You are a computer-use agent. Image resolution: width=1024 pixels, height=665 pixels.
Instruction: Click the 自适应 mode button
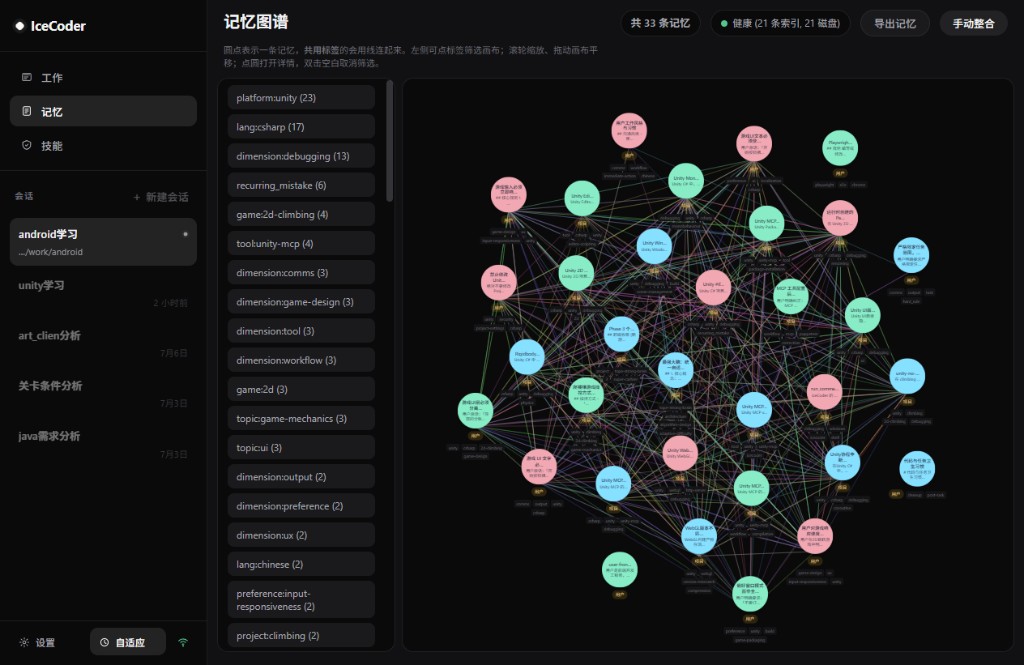click(x=128, y=642)
